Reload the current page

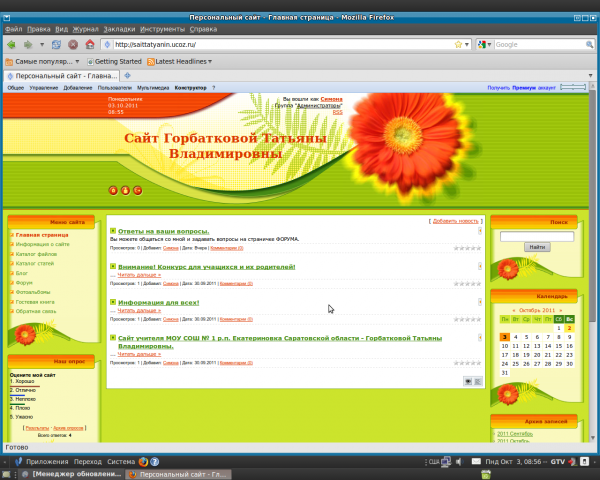[56, 44]
